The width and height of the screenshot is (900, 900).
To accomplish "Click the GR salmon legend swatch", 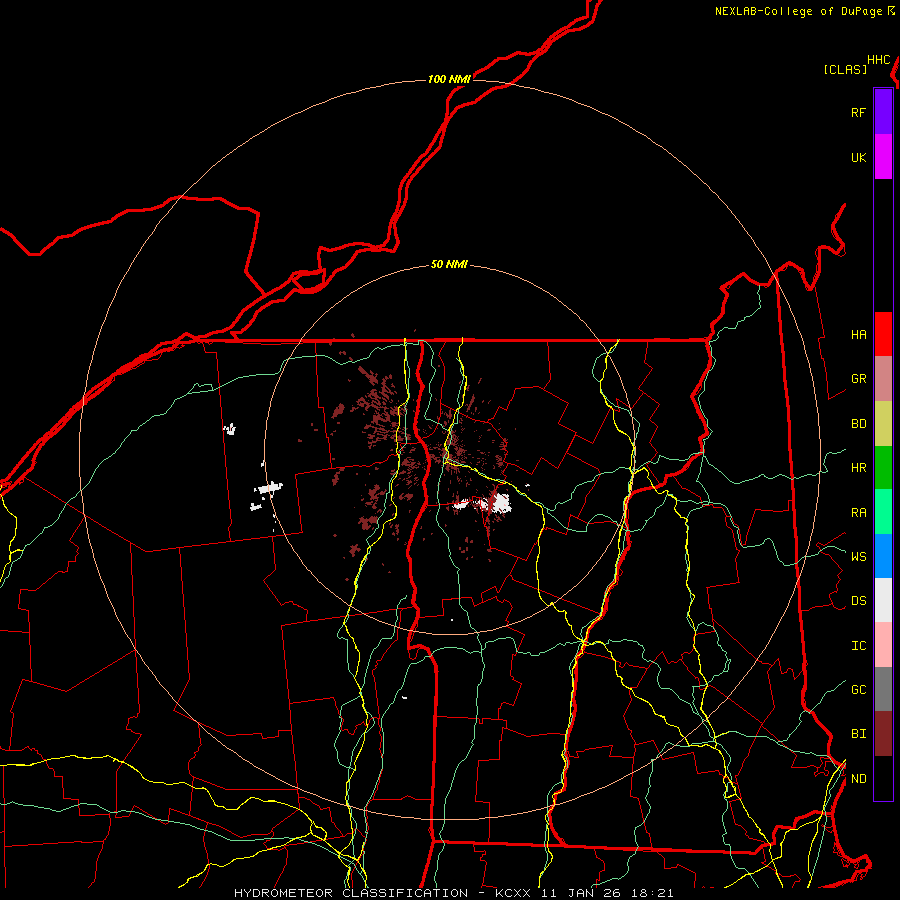I will [x=883, y=378].
